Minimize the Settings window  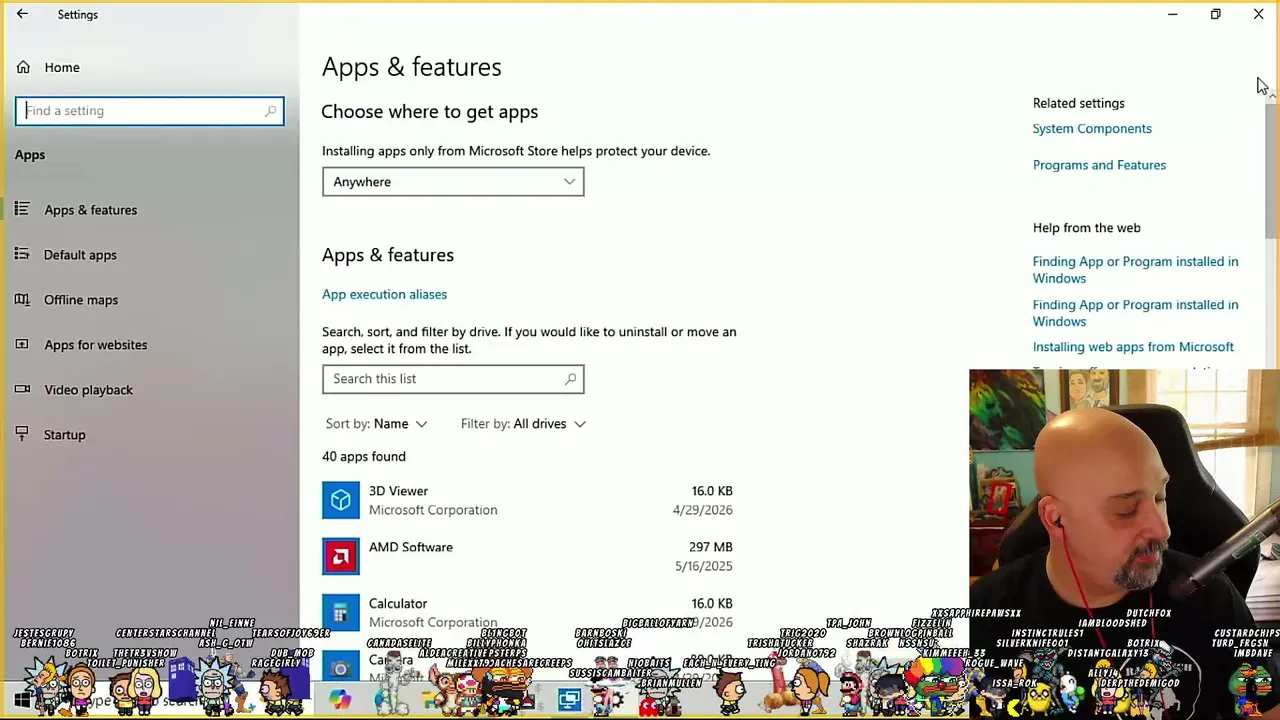(1172, 14)
